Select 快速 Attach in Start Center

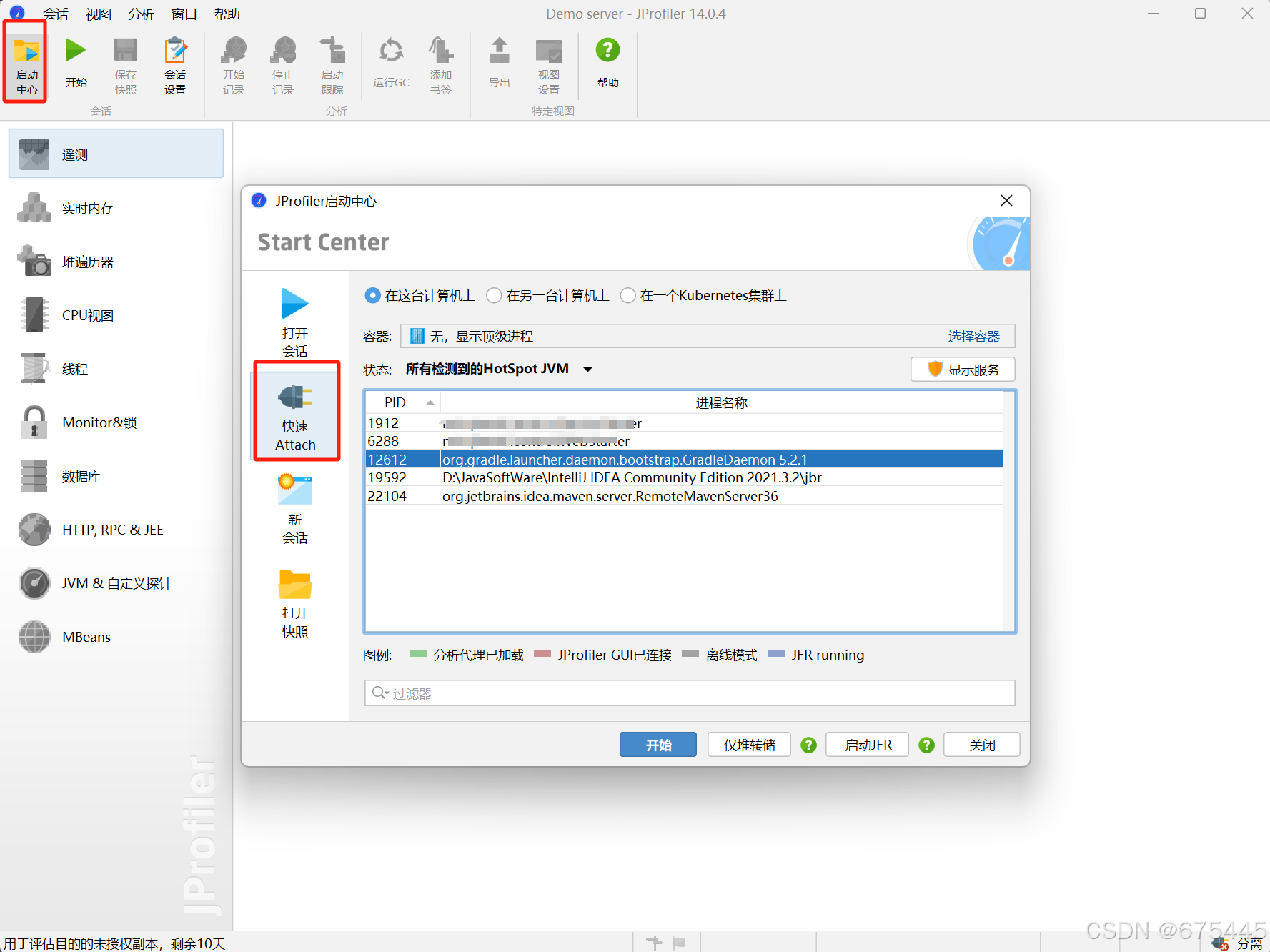click(x=295, y=416)
